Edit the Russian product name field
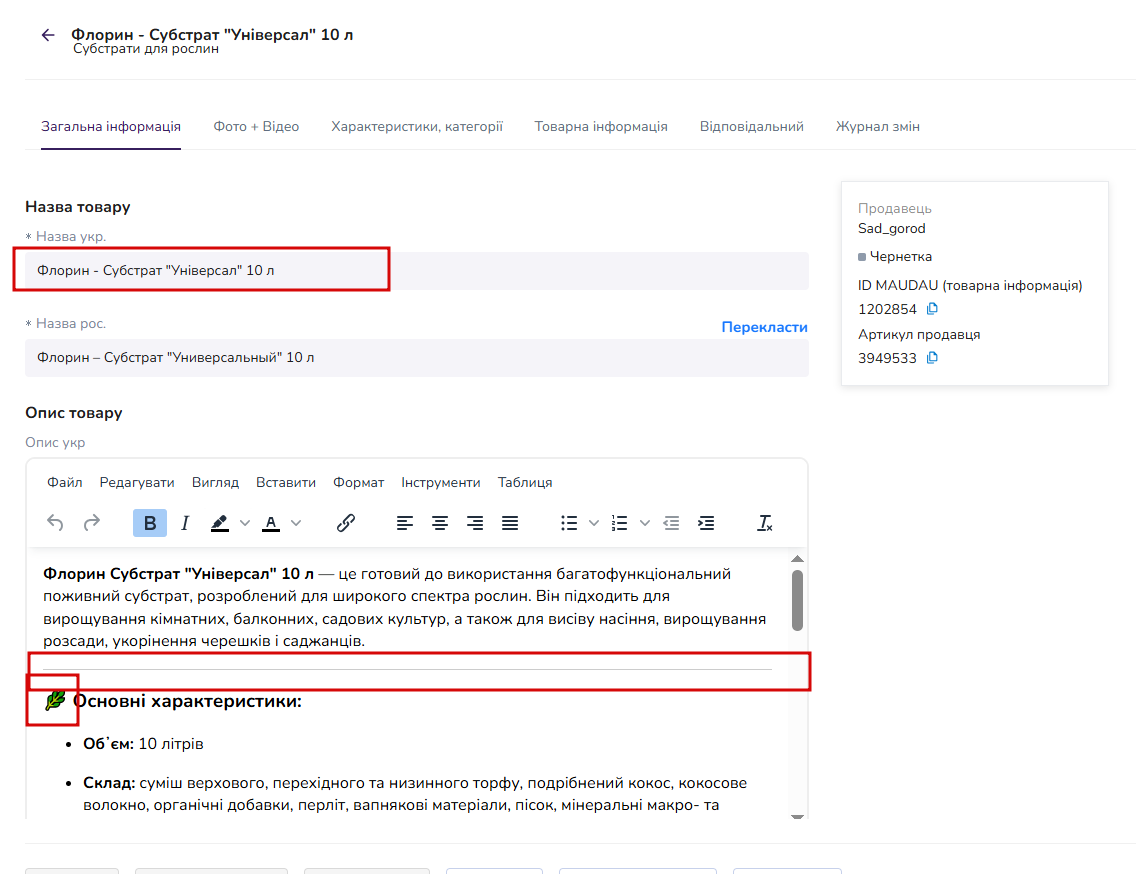The image size is (1136, 874). coord(417,358)
